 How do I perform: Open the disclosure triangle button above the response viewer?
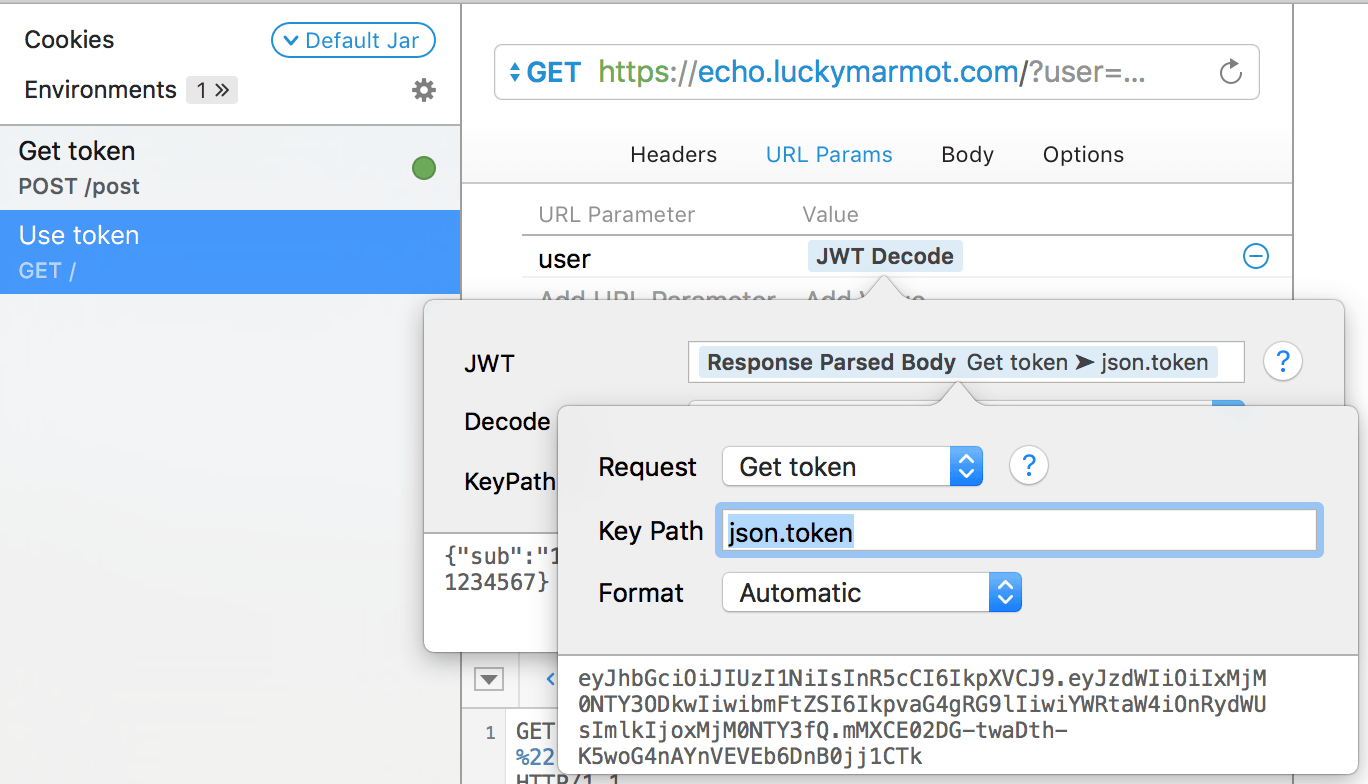(489, 680)
